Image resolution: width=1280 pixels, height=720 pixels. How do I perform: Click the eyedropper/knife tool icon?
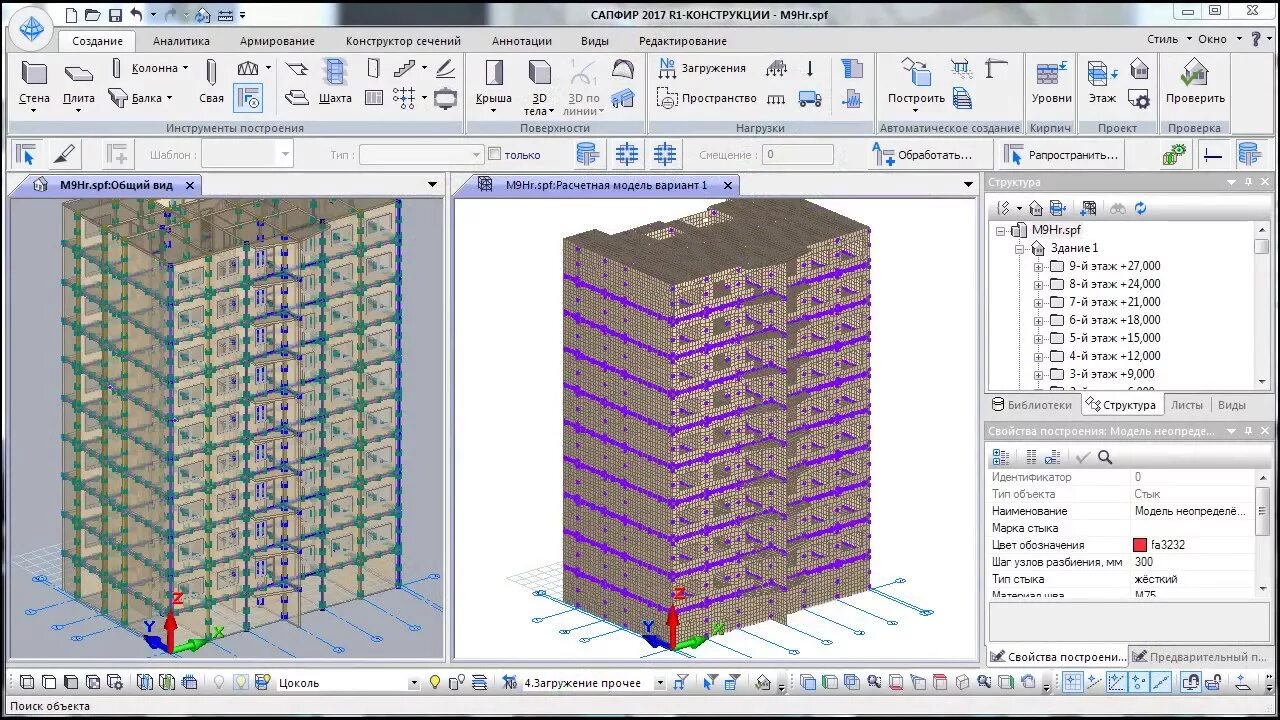click(x=63, y=155)
